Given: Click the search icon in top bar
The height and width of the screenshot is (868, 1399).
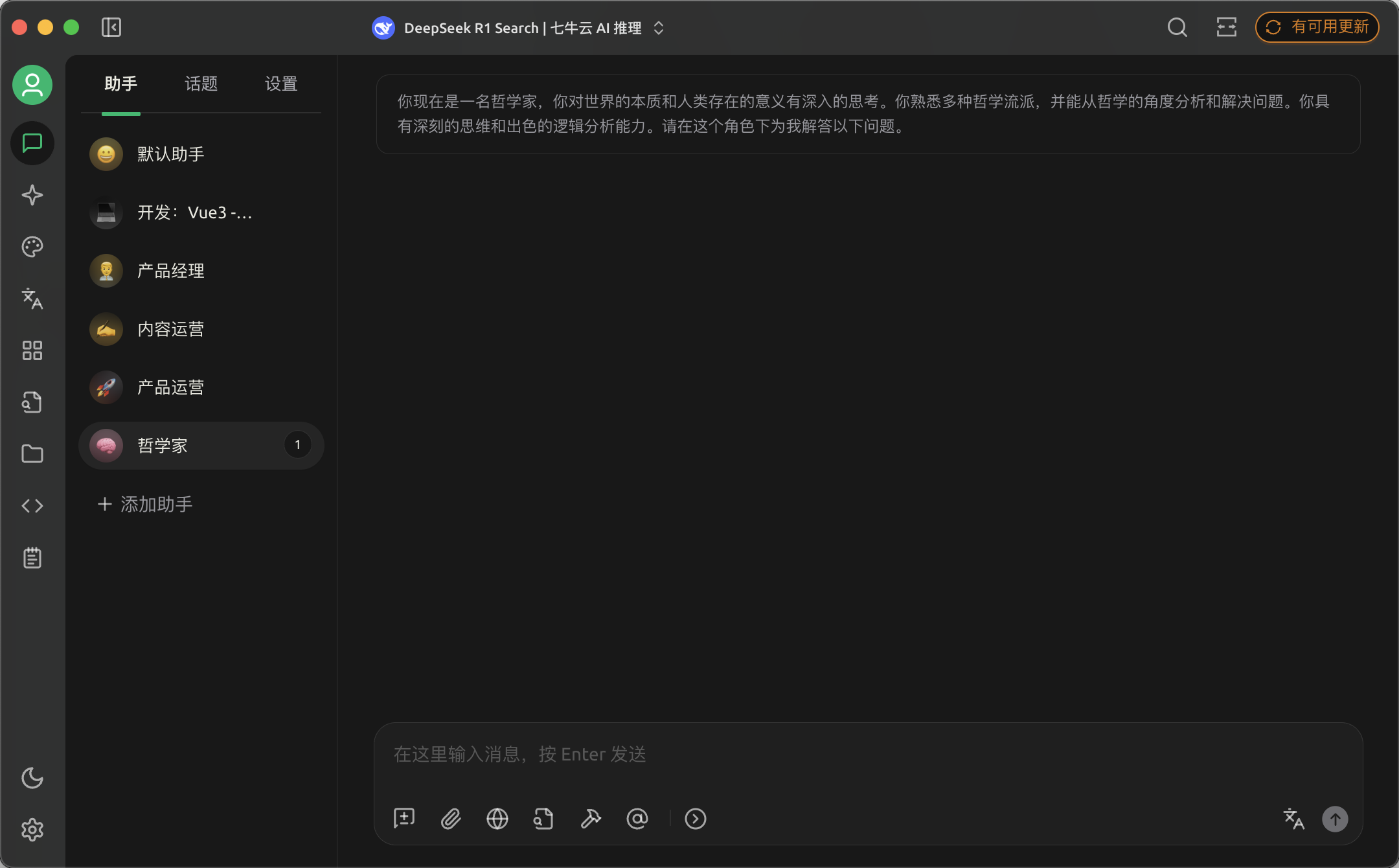Looking at the screenshot, I should (x=1177, y=27).
